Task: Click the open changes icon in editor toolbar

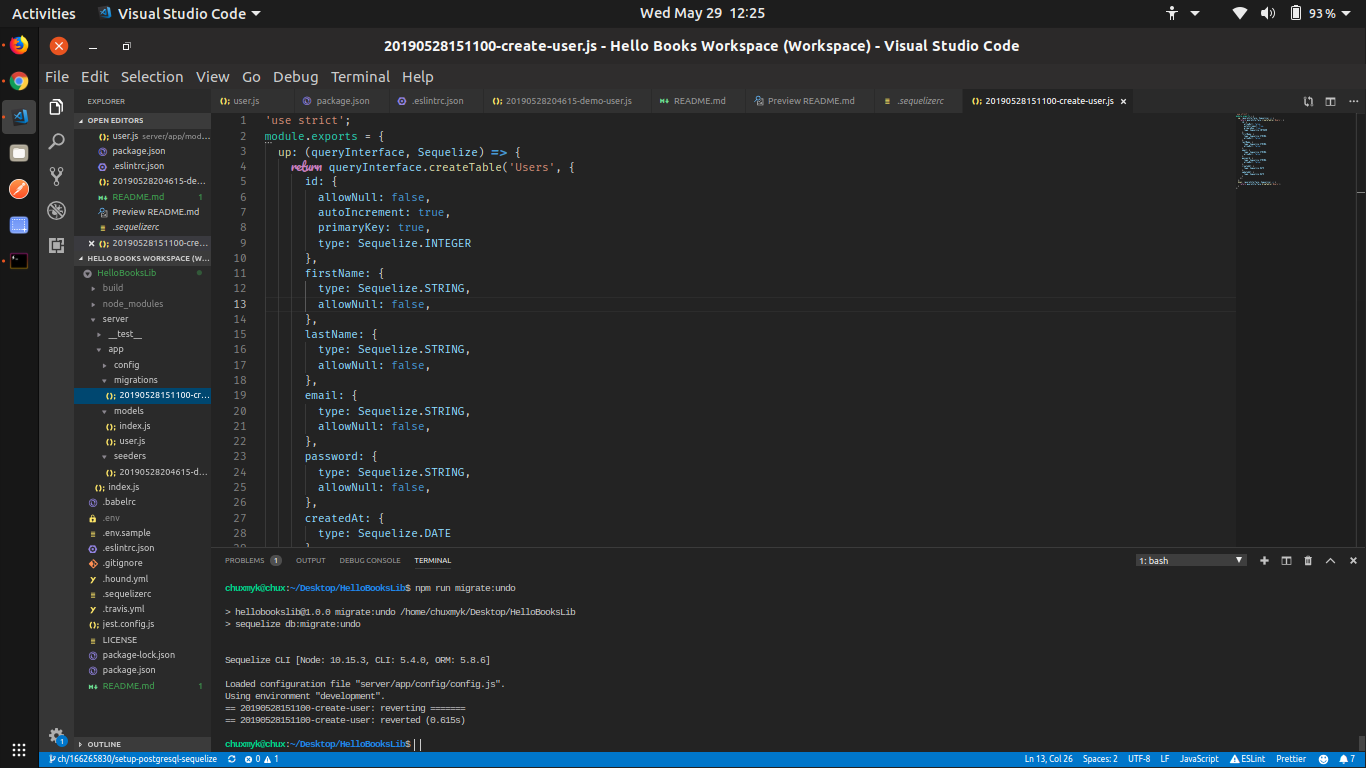Action: pos(1308,101)
